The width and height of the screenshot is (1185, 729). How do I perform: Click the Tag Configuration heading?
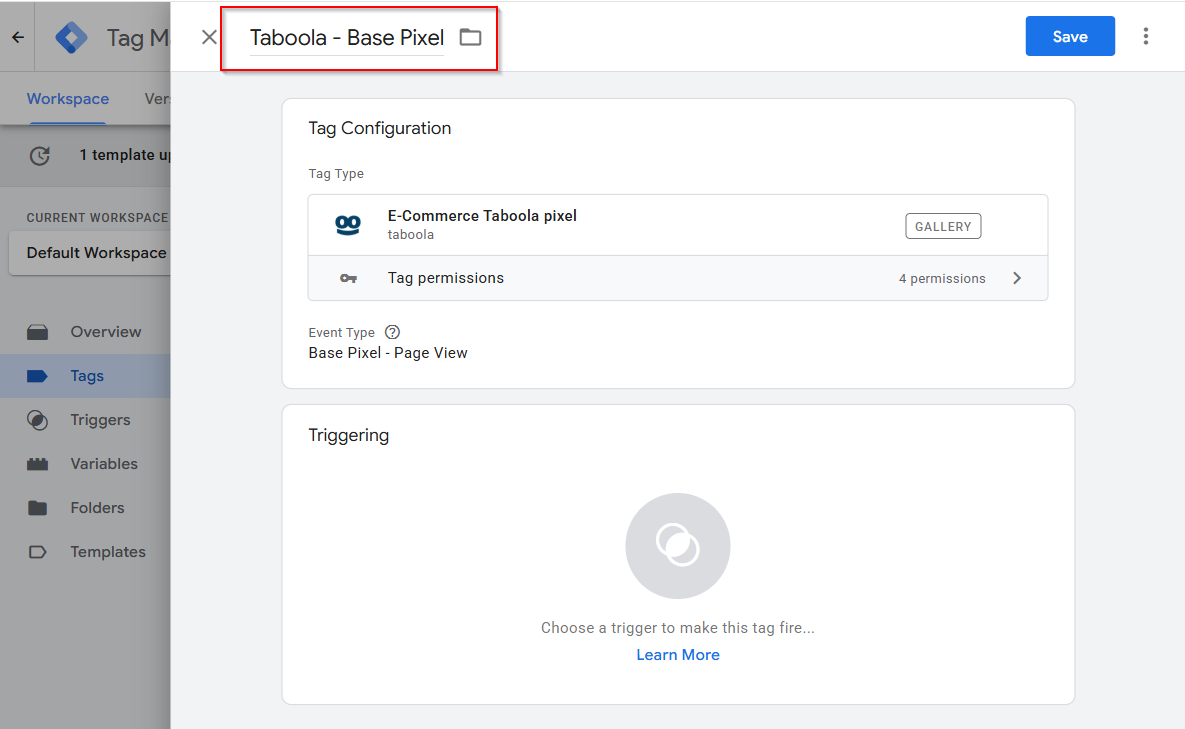[x=379, y=128]
